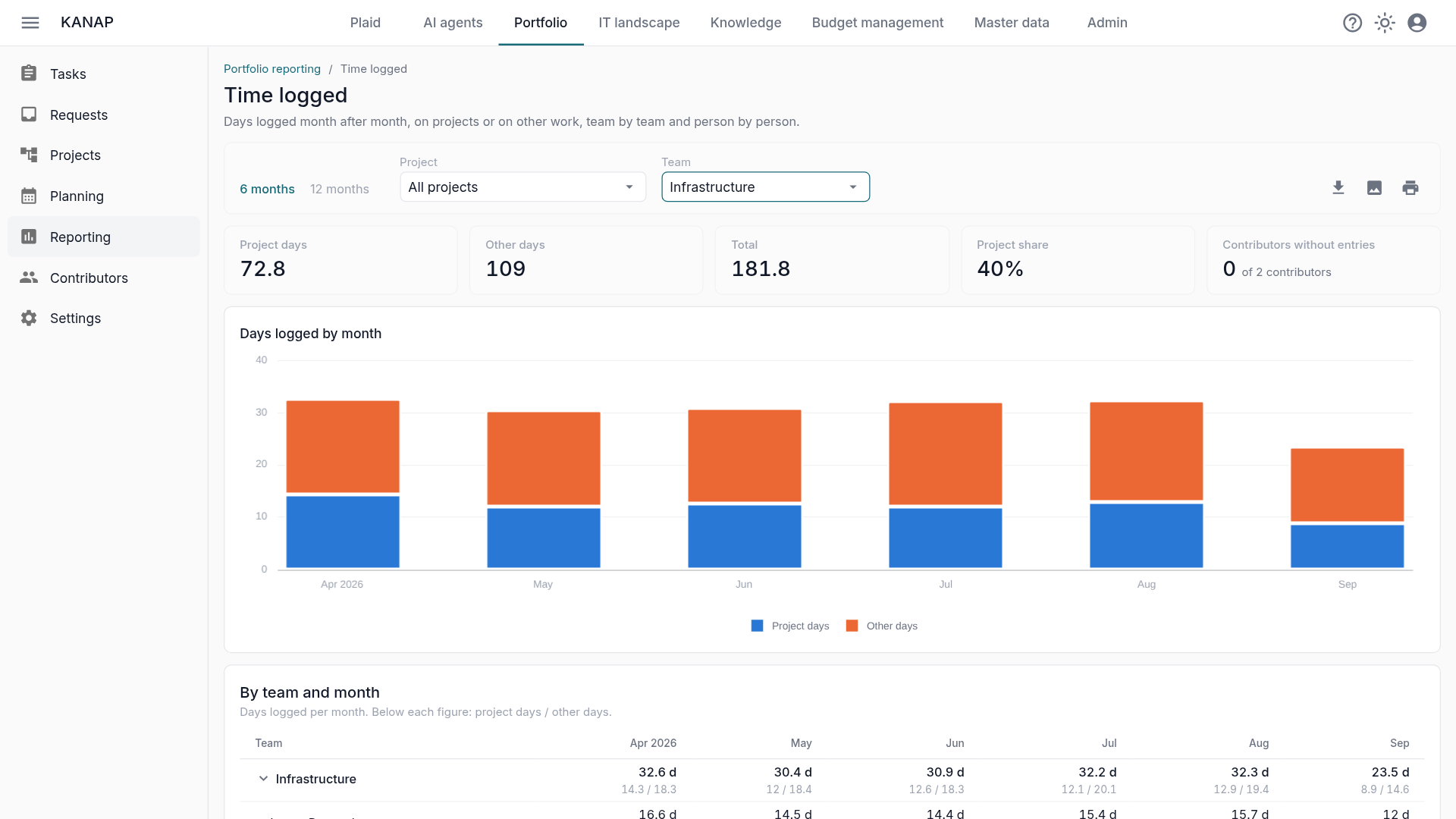Viewport: 1456px width, 819px height.
Task: Open the Admin tab
Action: pos(1107,23)
